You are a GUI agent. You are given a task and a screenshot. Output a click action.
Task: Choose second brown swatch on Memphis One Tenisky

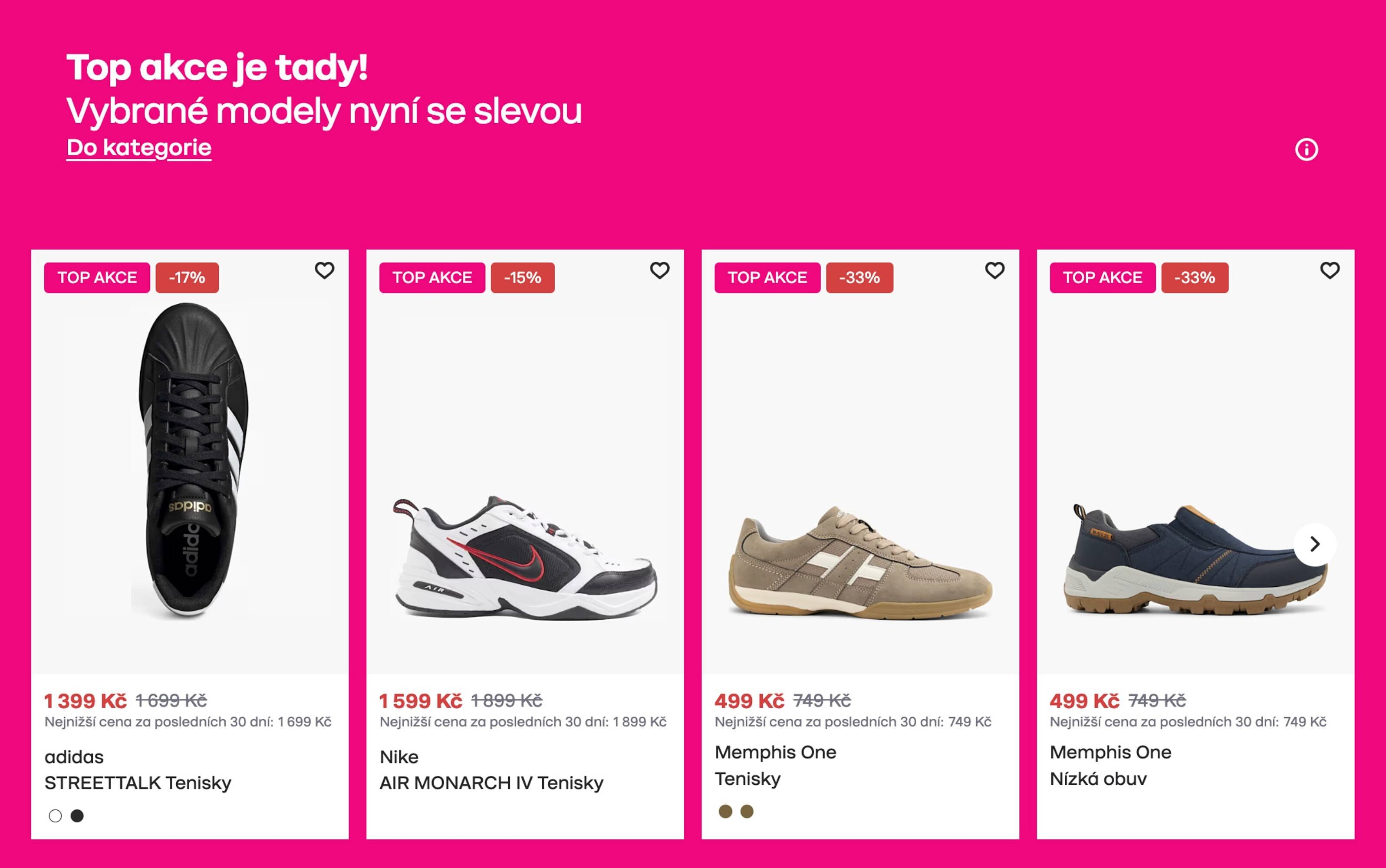click(x=747, y=811)
